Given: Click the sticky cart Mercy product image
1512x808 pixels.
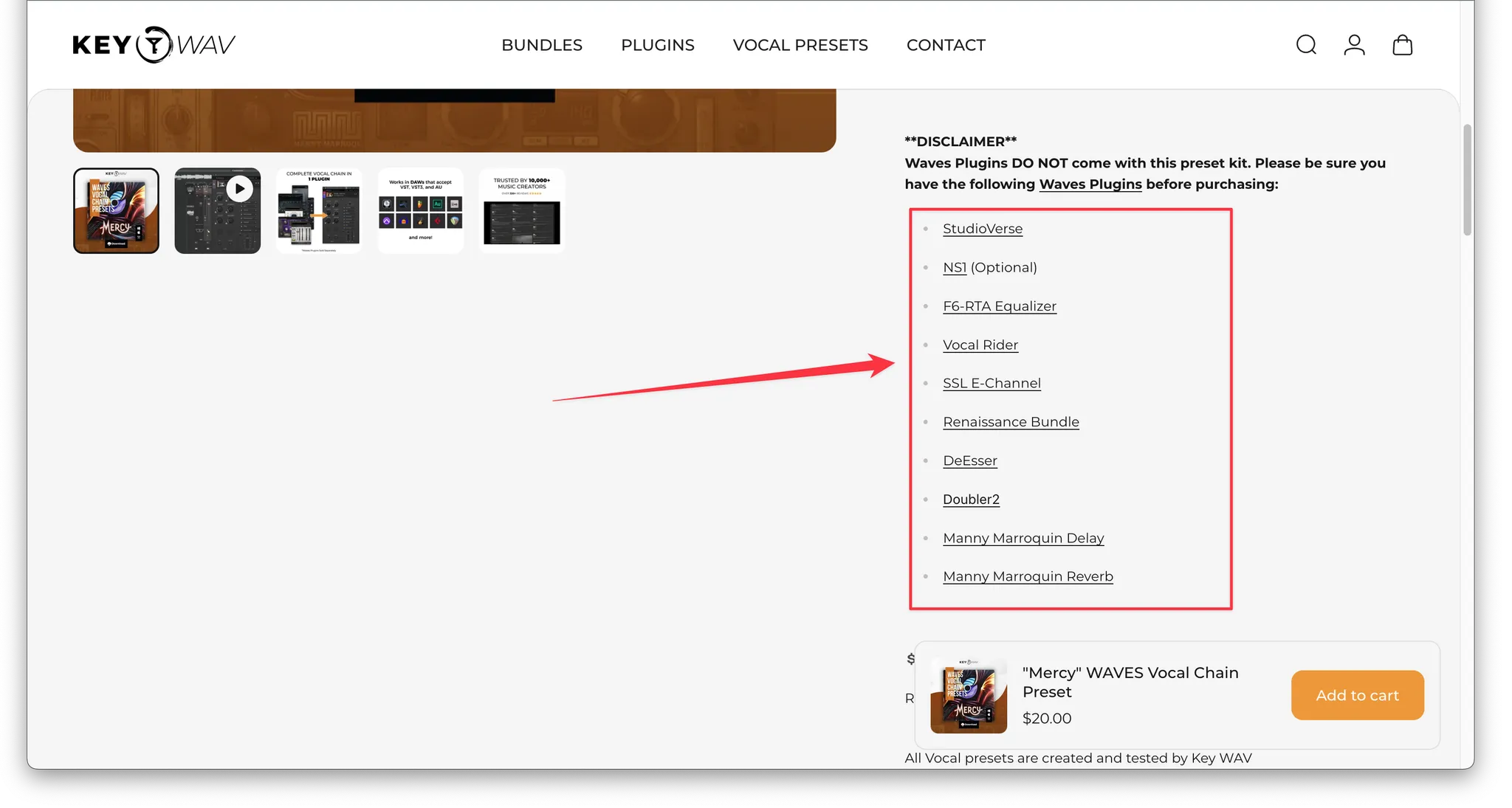Looking at the screenshot, I should click(x=969, y=695).
